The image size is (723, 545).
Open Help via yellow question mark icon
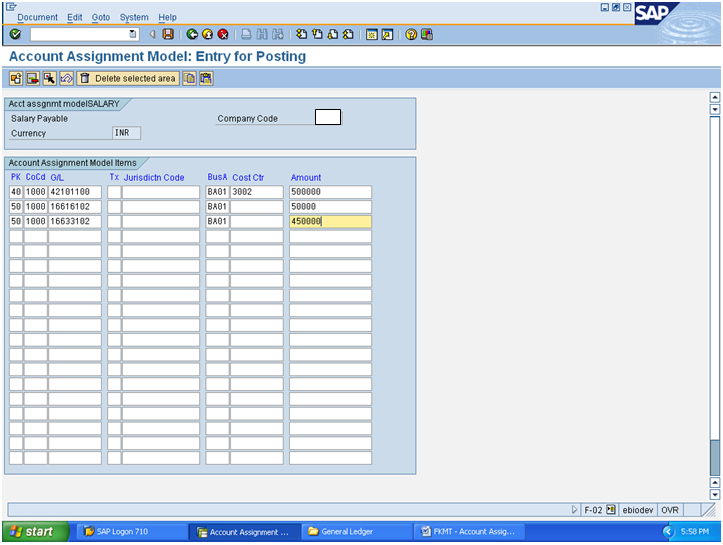click(411, 34)
